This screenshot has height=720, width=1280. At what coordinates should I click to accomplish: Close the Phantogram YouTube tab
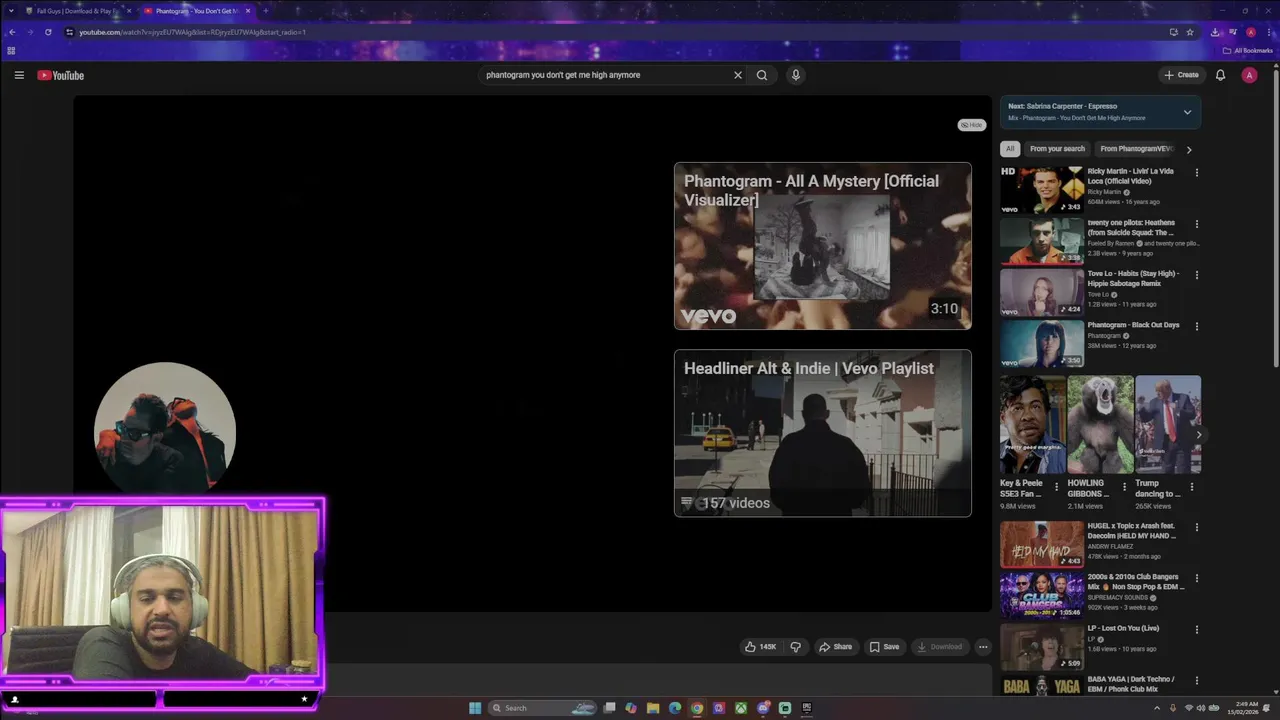(248, 11)
